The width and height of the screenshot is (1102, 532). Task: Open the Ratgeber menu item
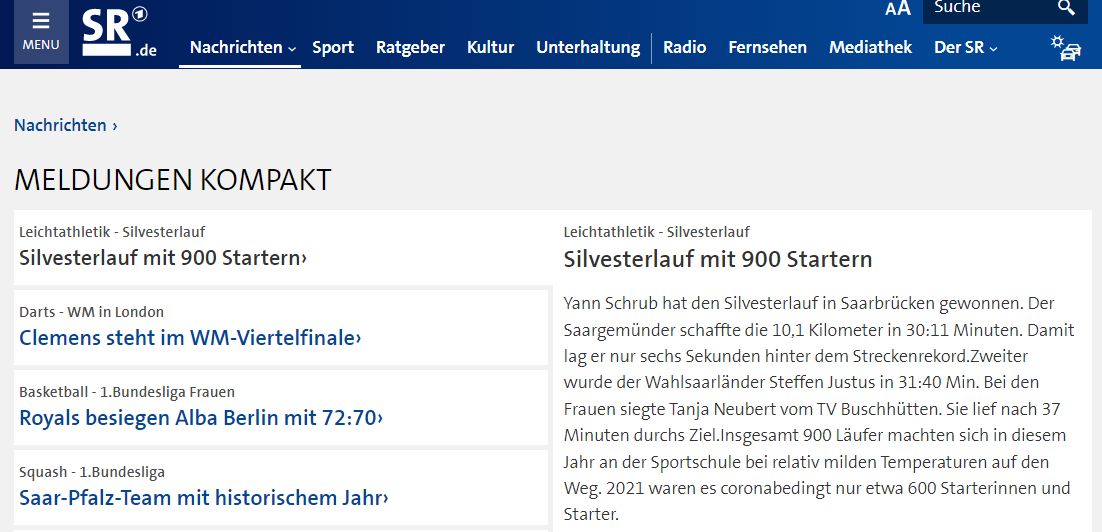coord(410,48)
